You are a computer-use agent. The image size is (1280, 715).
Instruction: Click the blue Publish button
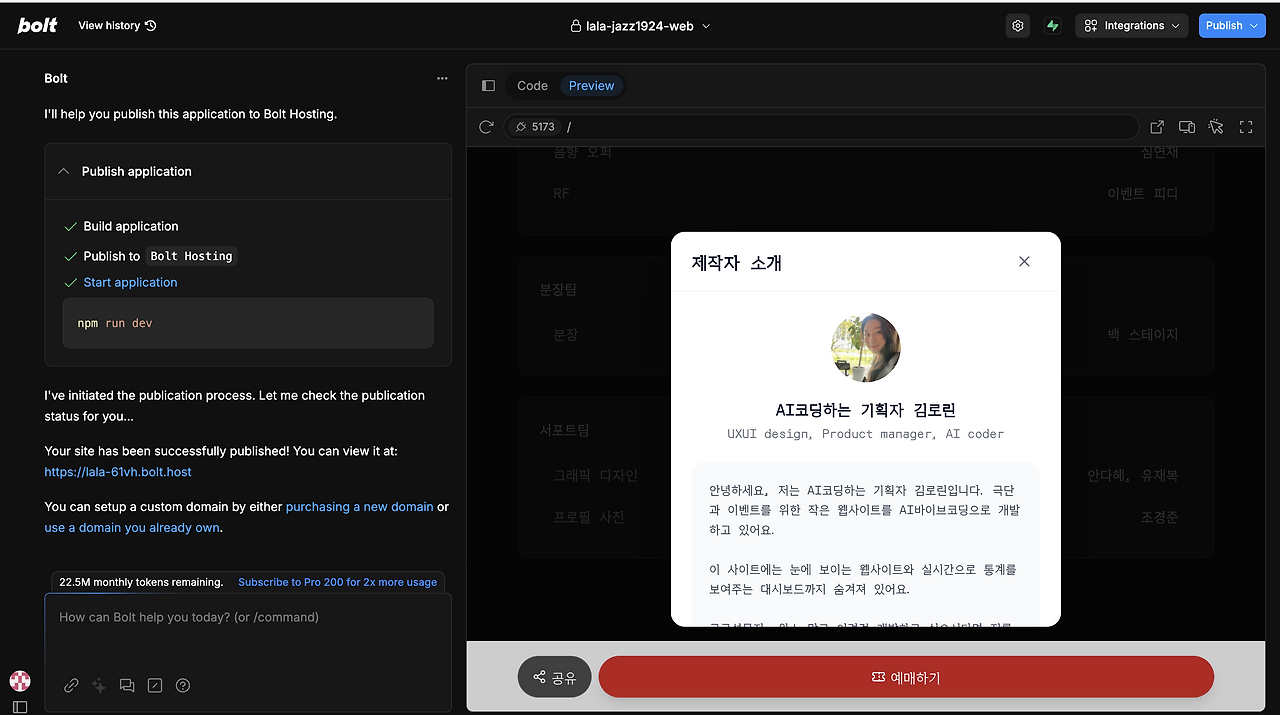point(1232,26)
